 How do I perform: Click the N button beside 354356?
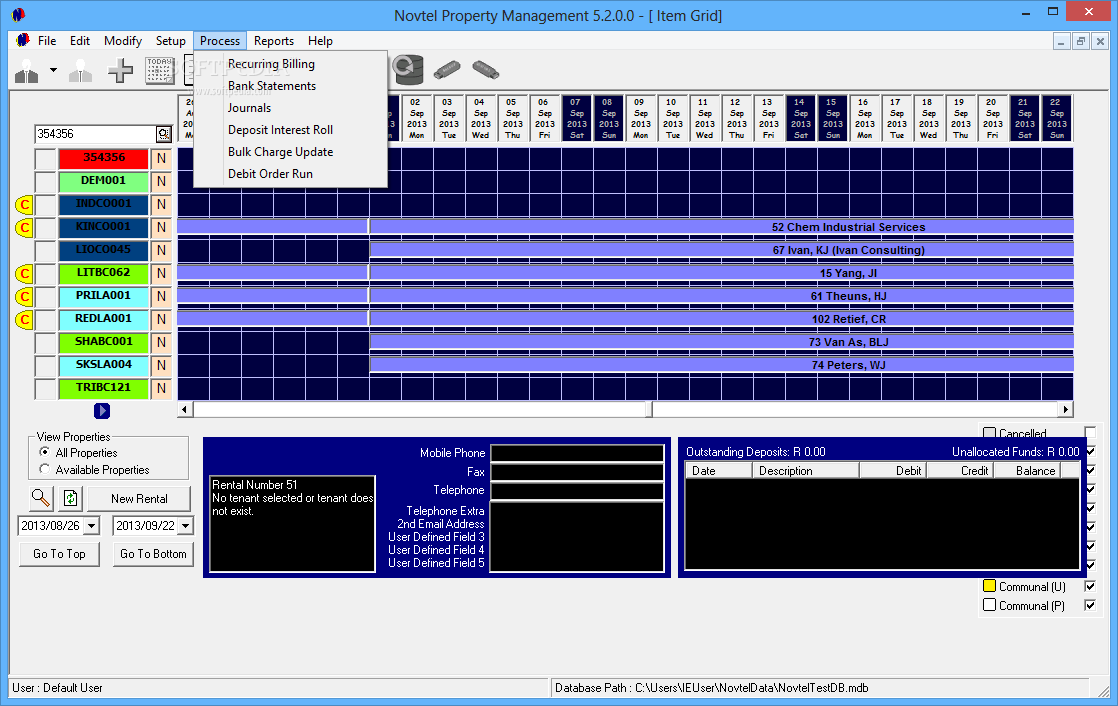click(161, 158)
